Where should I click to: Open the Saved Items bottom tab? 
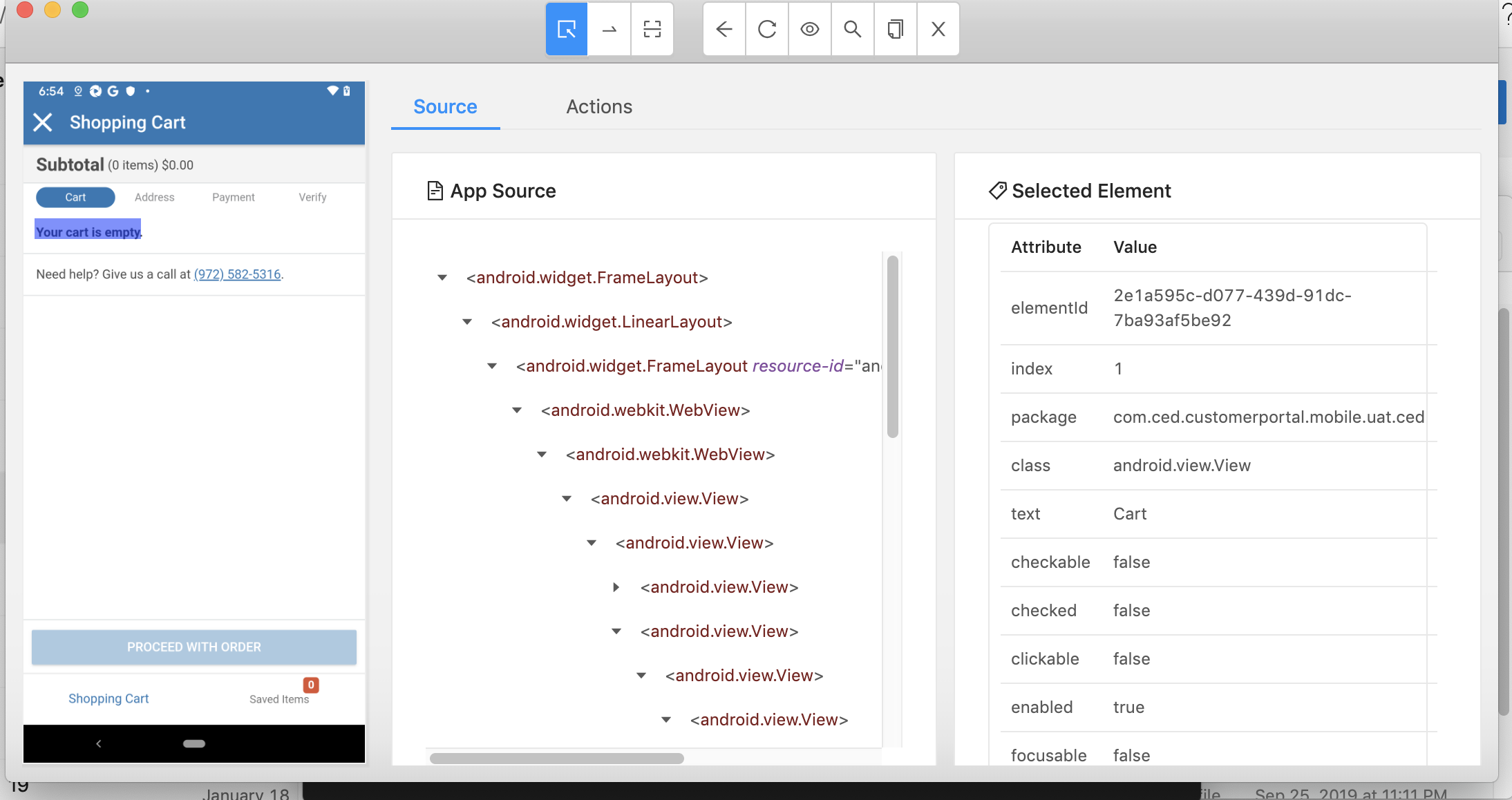coord(279,699)
